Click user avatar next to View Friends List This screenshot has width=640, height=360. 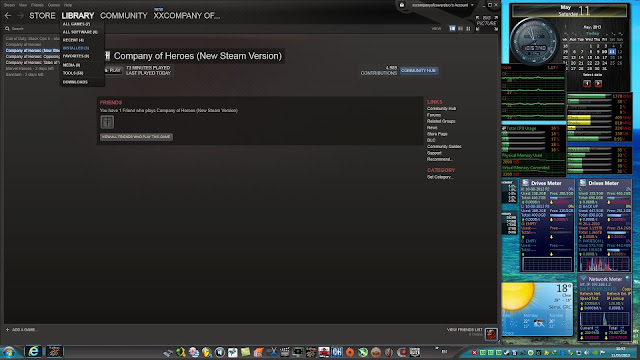[491, 334]
